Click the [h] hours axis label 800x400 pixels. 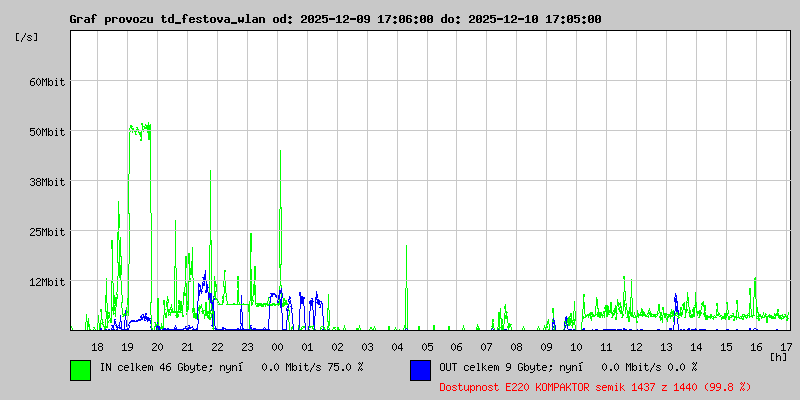(778, 356)
